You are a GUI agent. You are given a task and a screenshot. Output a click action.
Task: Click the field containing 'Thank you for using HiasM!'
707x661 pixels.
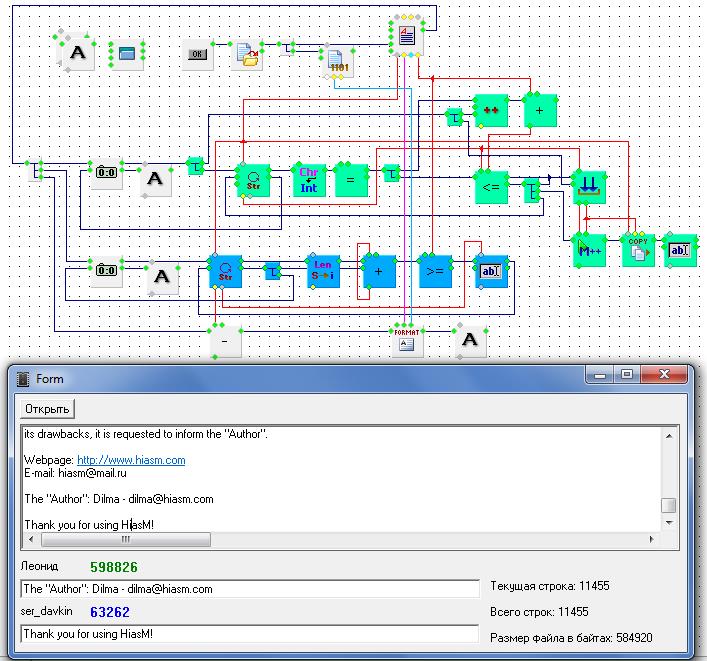(249, 633)
